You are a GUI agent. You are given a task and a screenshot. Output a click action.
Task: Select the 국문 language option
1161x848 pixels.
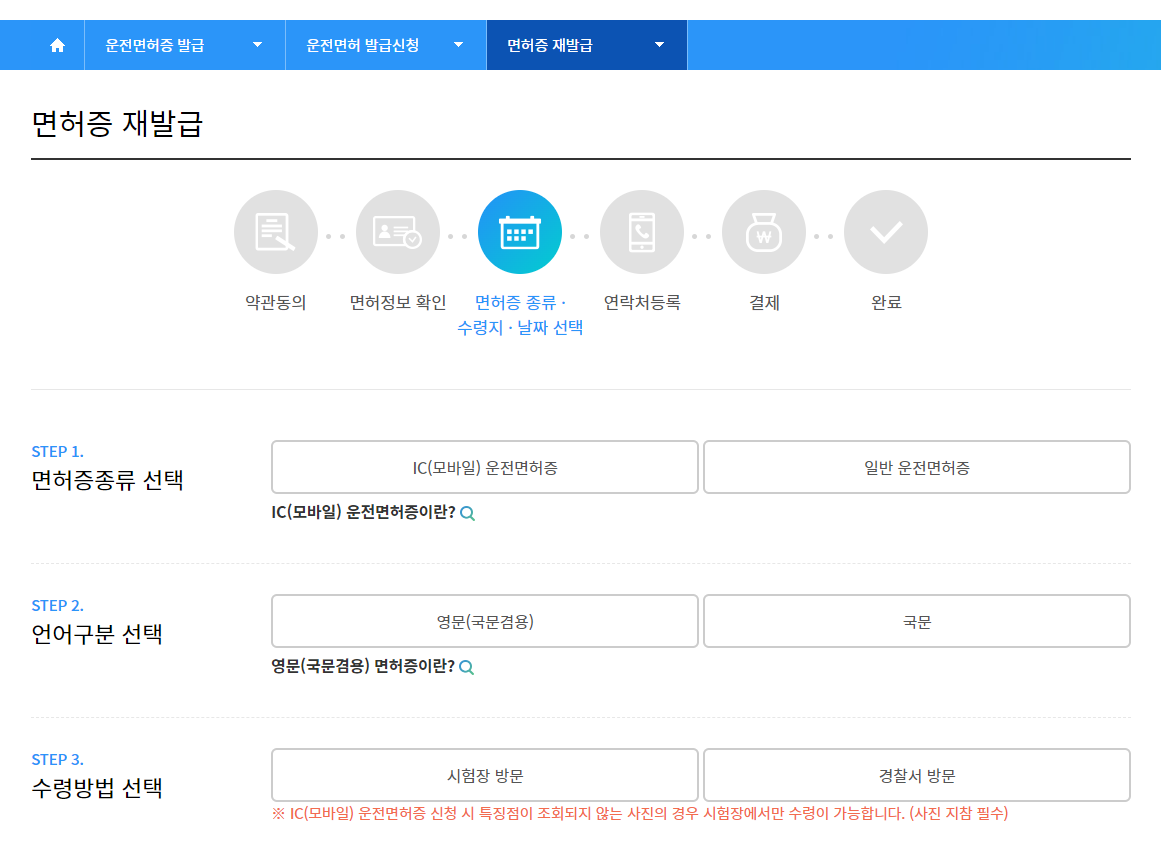pos(917,620)
